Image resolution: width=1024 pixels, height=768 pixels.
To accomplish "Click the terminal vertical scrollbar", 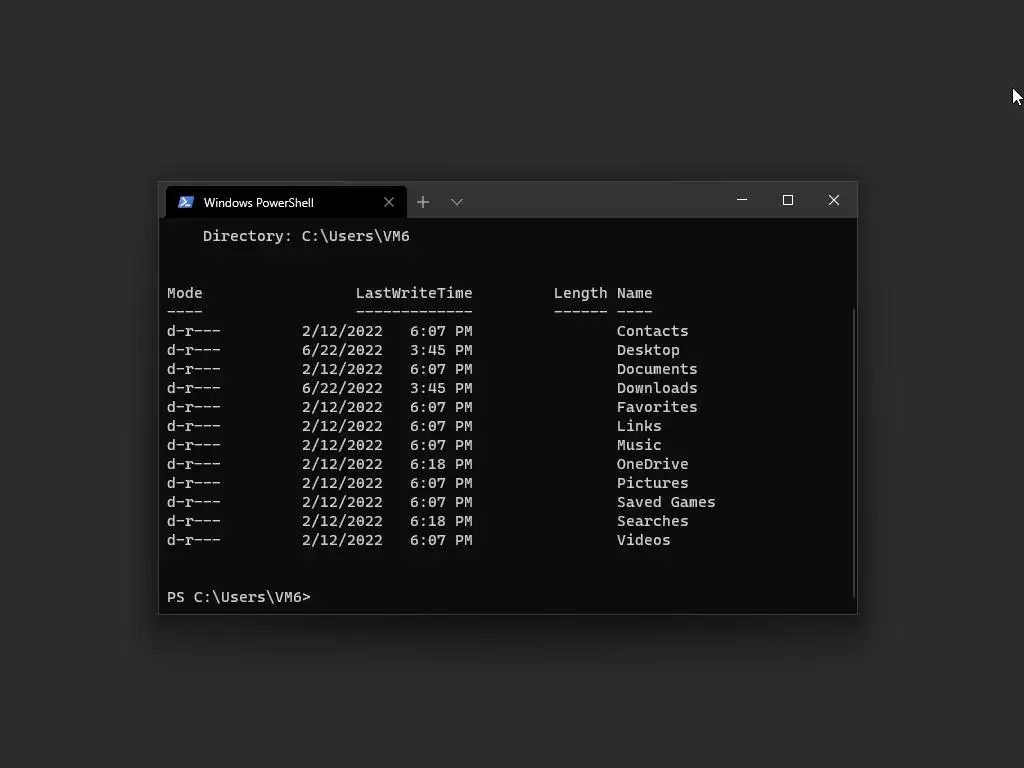I will (x=854, y=453).
